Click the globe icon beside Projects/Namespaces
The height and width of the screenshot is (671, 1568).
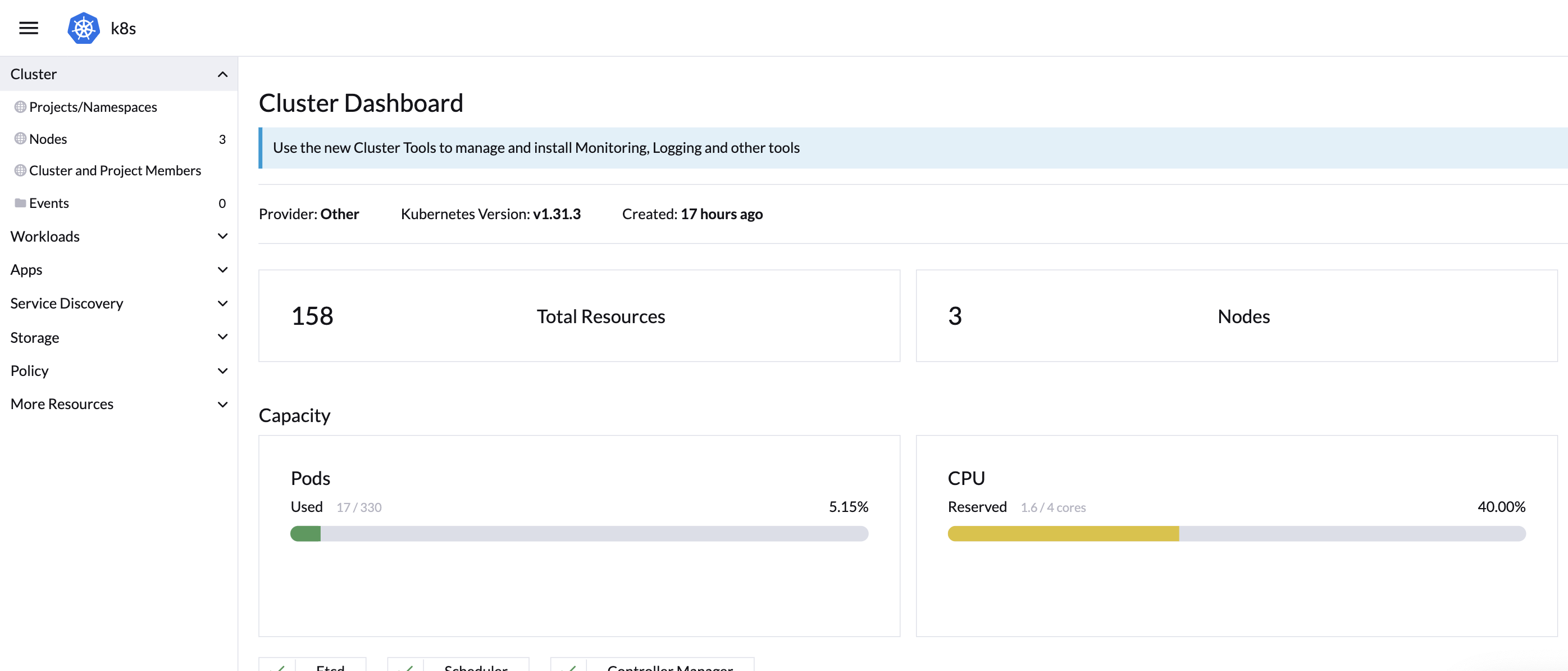[x=20, y=107]
